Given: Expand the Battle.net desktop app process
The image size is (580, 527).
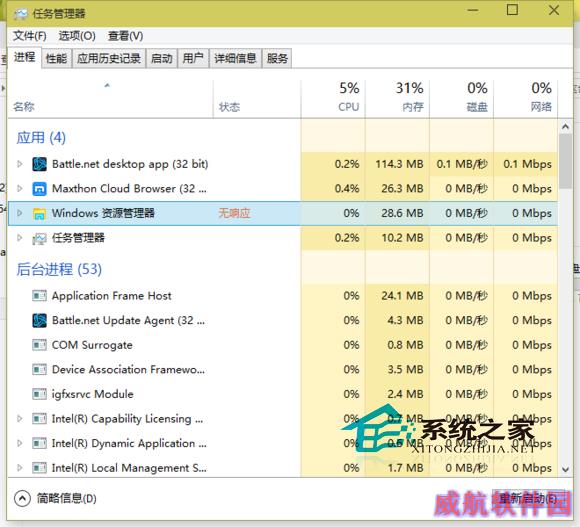Looking at the screenshot, I should coord(20,163).
